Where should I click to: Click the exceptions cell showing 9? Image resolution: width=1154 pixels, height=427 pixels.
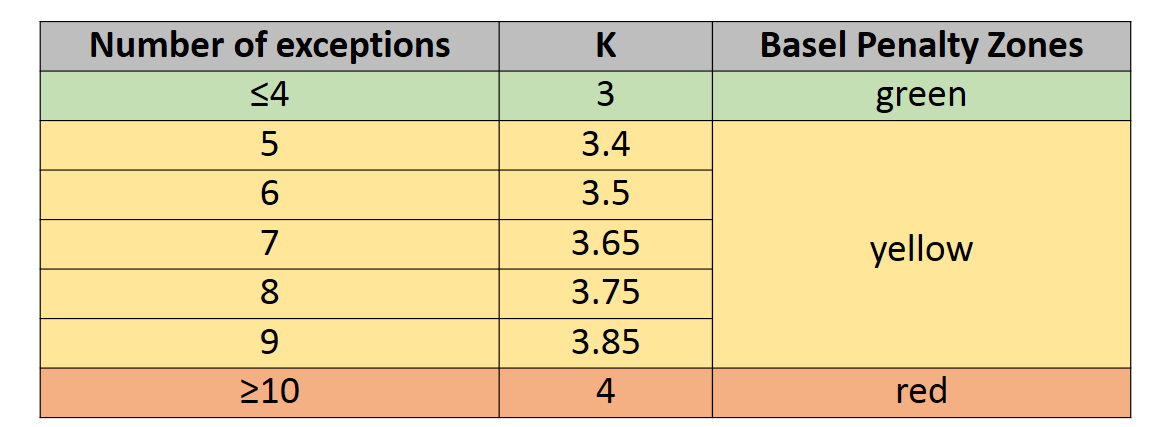point(269,342)
